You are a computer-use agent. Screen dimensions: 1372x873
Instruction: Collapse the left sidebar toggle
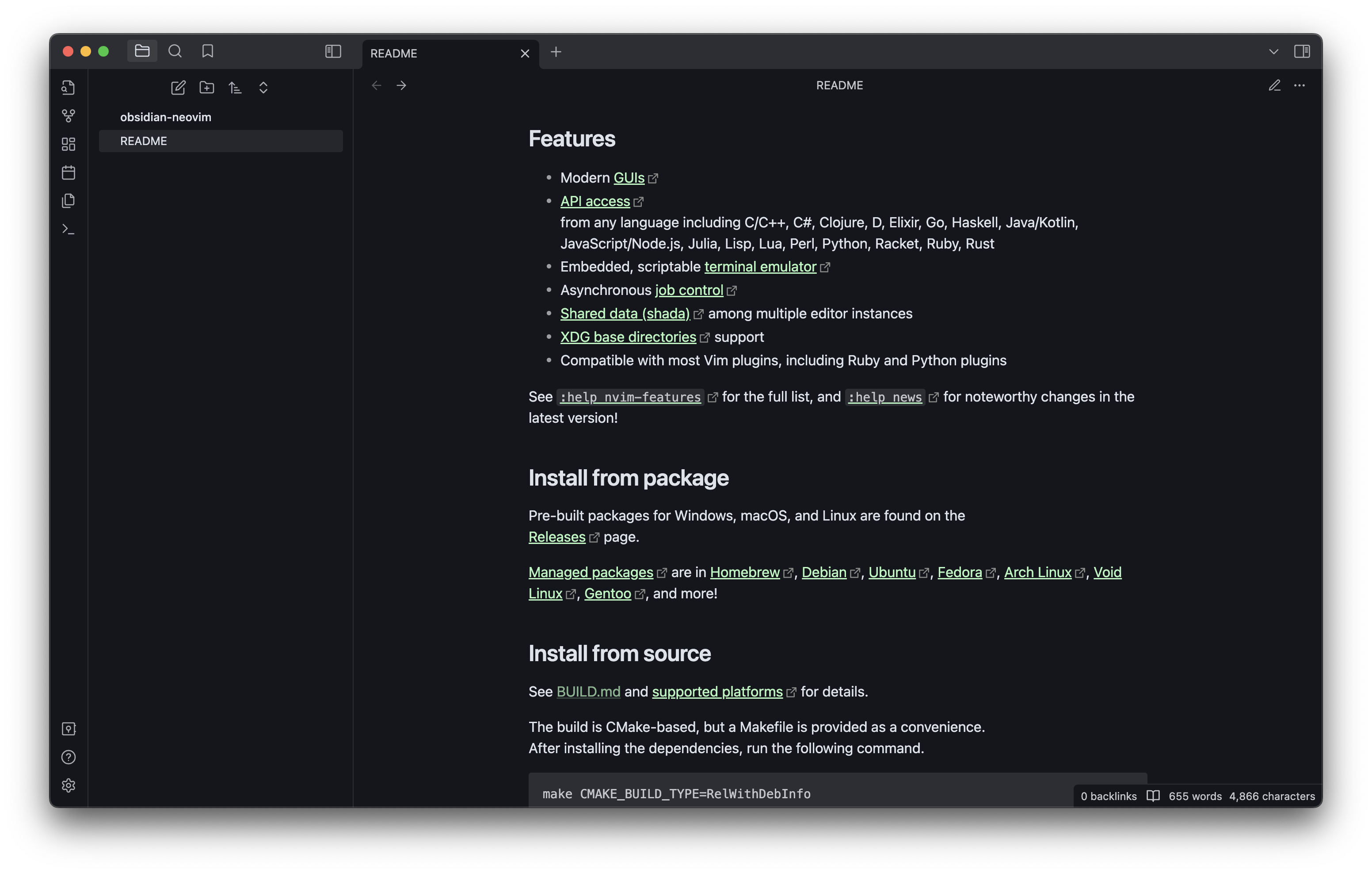pos(333,51)
